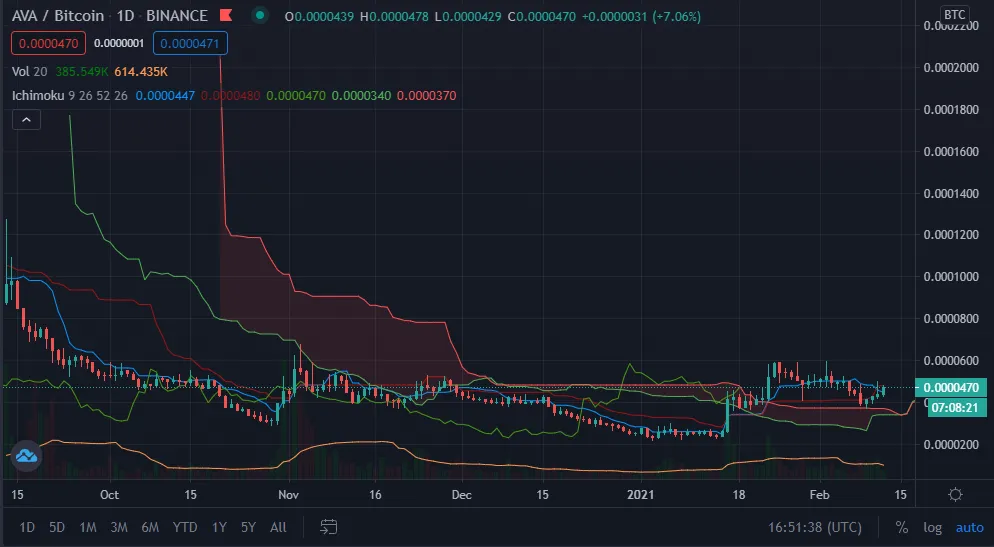Viewport: 994px width, 547px height.
Task: Open chart settings gear icon
Action: [955, 494]
